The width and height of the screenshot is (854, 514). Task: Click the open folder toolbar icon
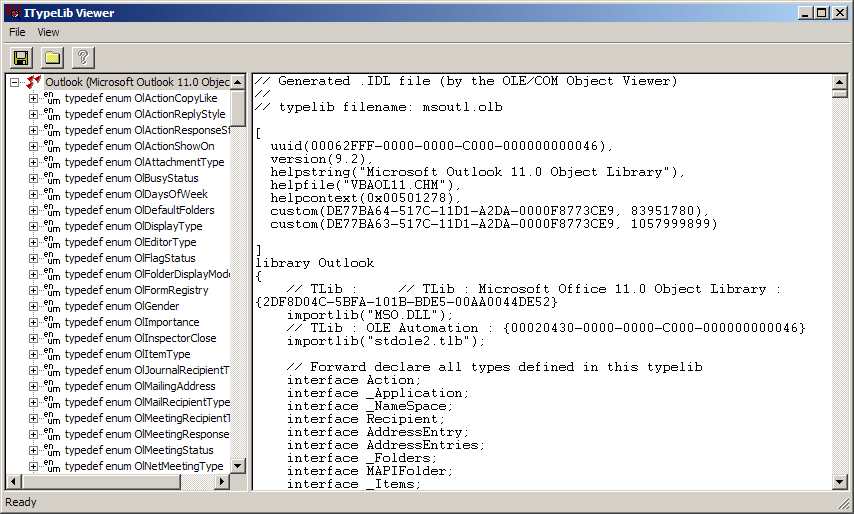pyautogui.click(x=52, y=58)
